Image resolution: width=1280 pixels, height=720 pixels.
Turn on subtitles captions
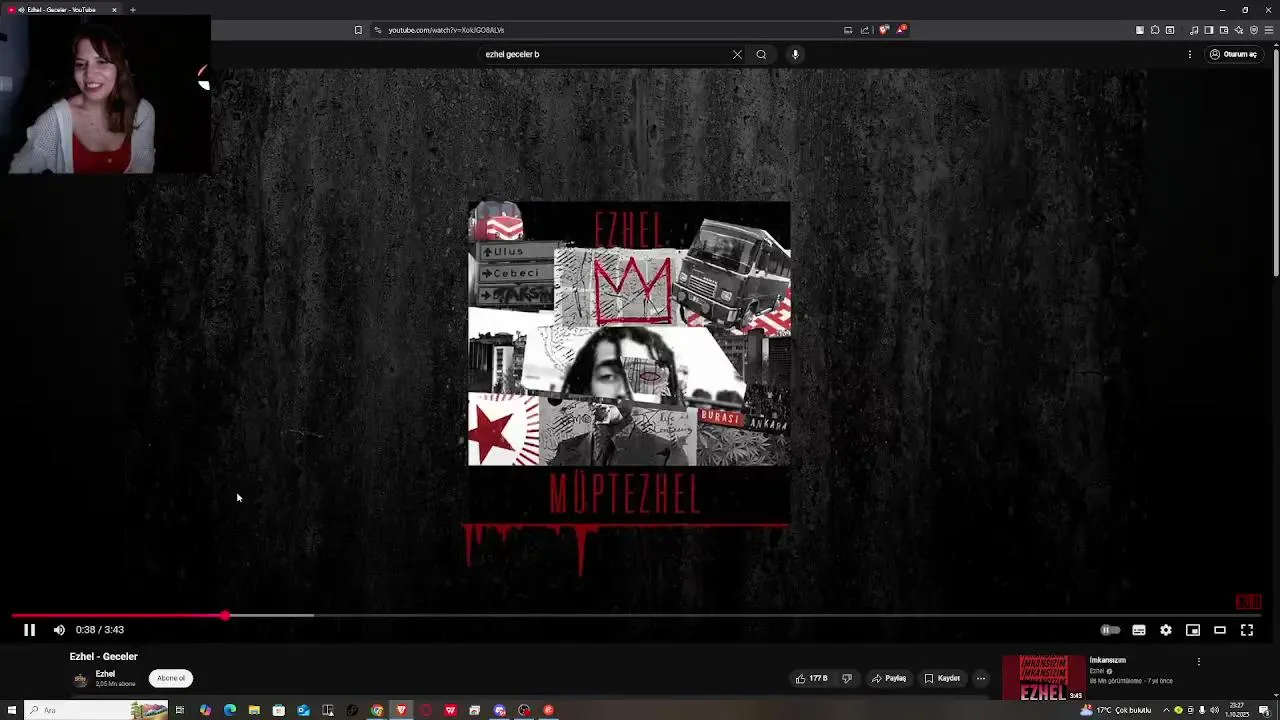coord(1139,630)
